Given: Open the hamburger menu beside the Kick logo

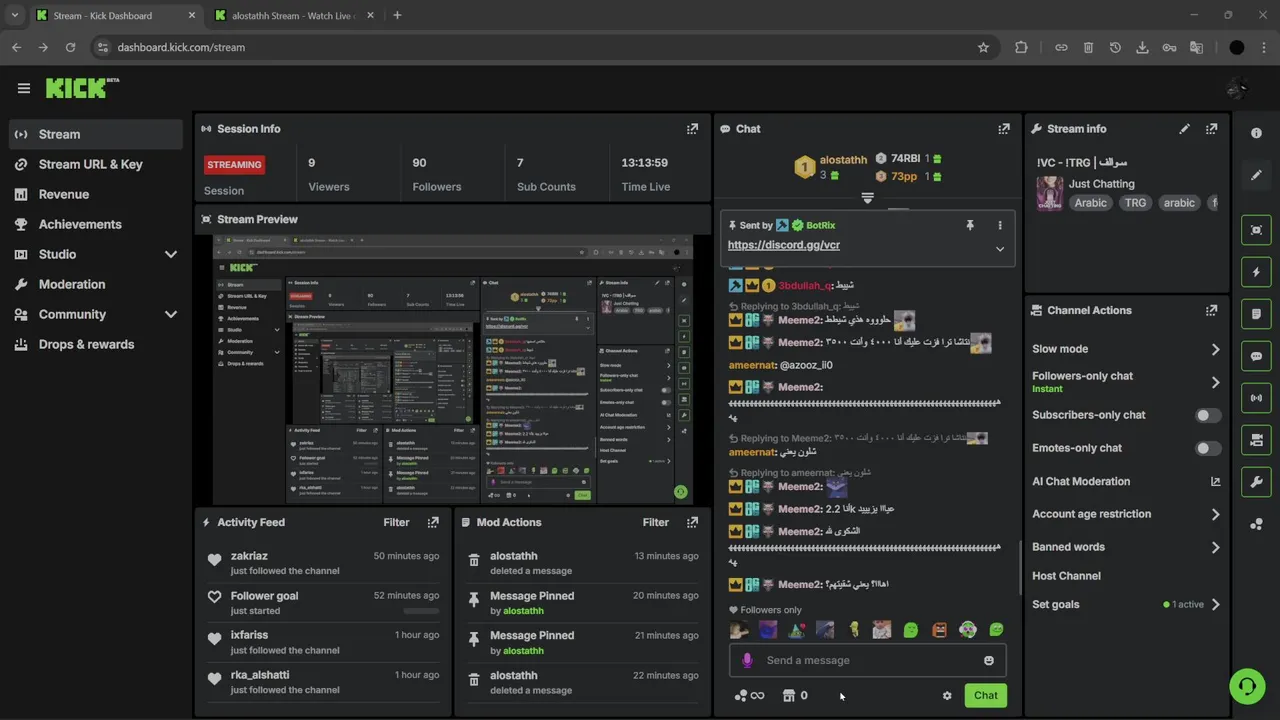Looking at the screenshot, I should click(x=24, y=88).
